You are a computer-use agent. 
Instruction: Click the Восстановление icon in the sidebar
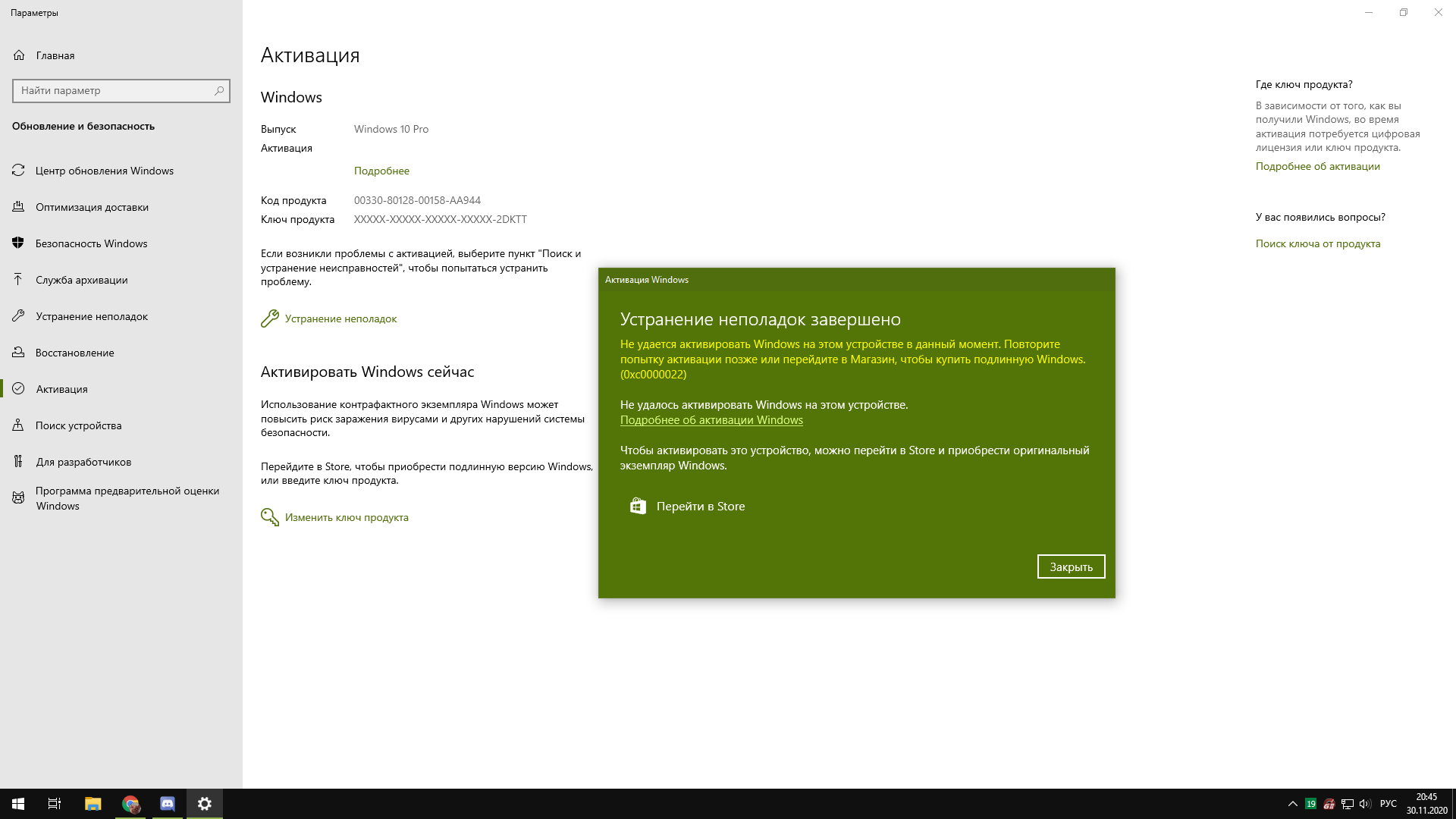coord(19,353)
